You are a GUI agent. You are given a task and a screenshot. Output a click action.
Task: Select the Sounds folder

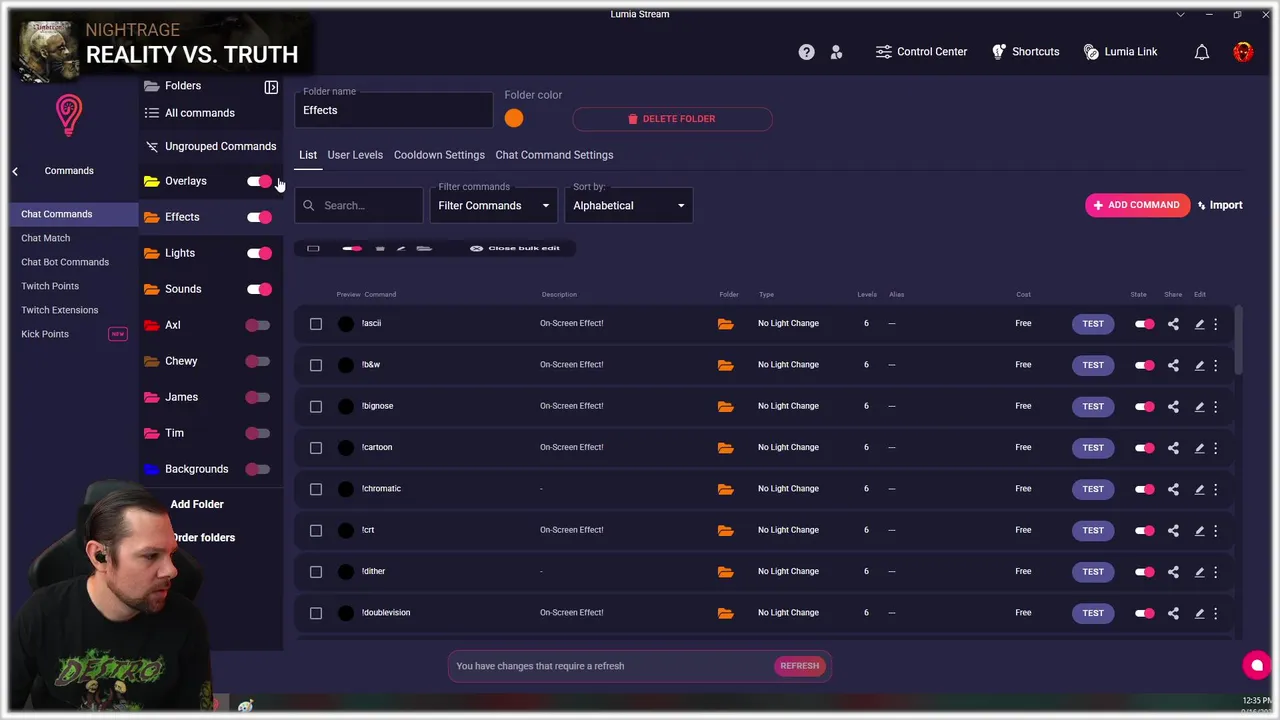coord(183,289)
